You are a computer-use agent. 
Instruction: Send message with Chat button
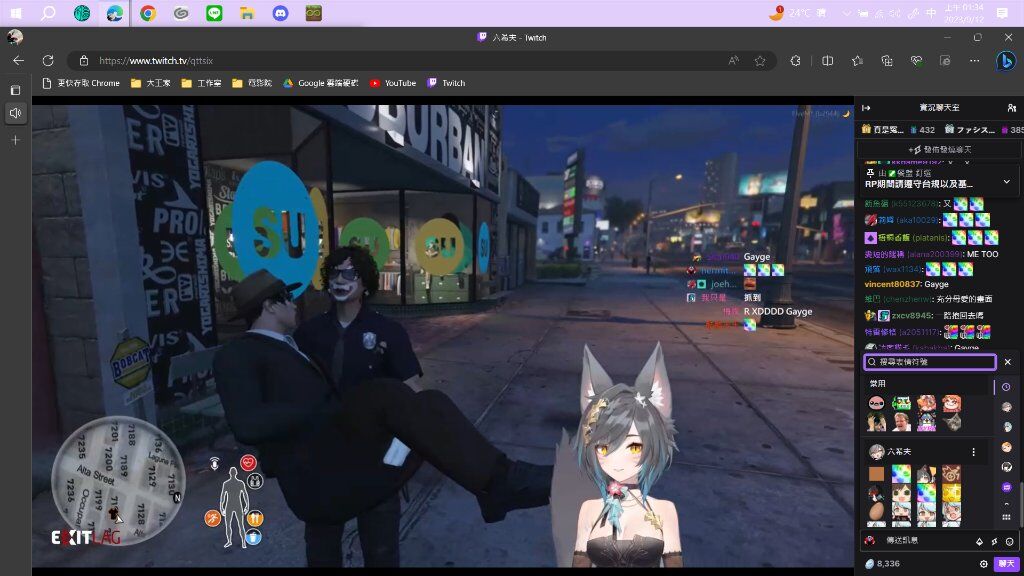(x=1006, y=564)
